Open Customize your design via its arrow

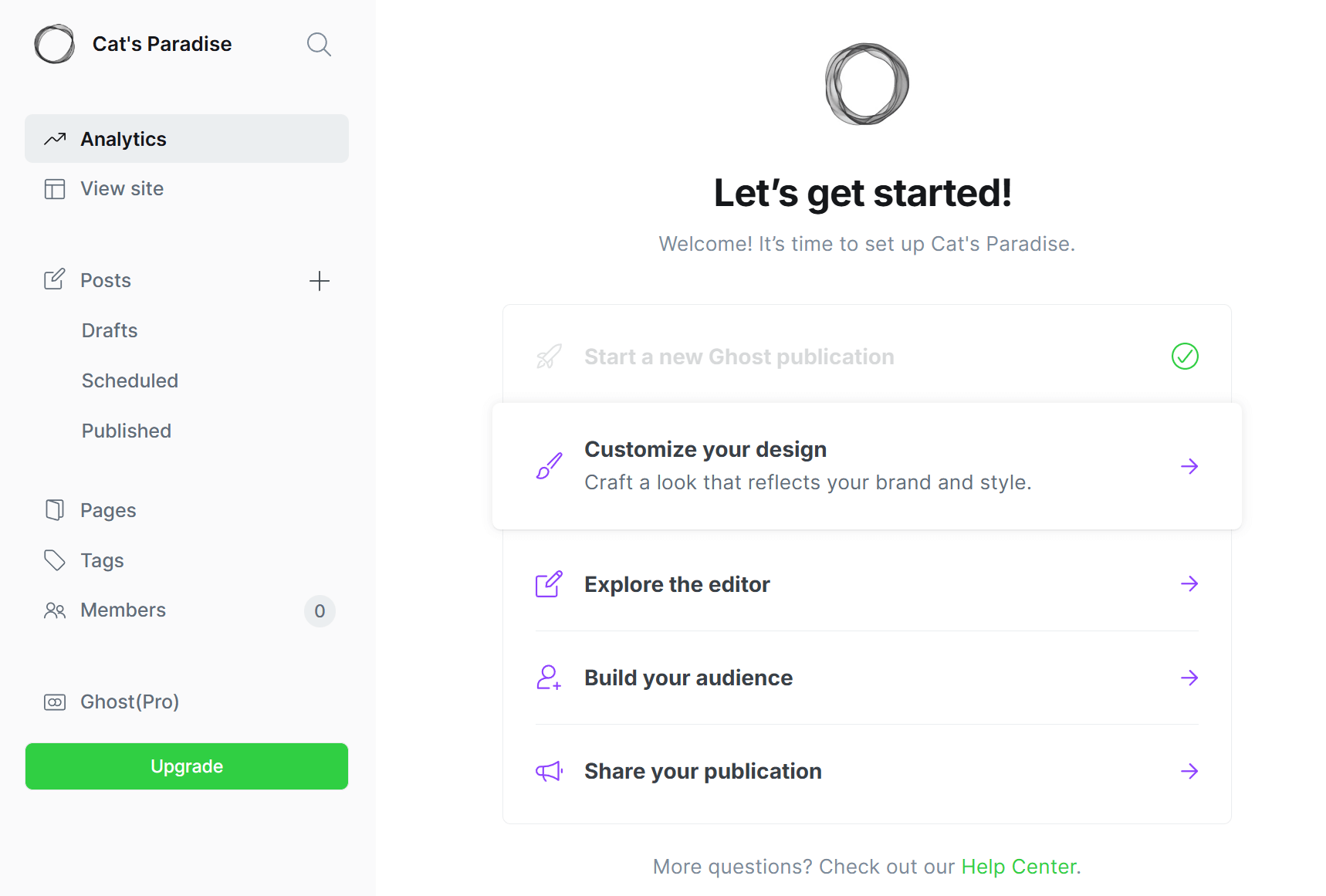click(x=1189, y=465)
